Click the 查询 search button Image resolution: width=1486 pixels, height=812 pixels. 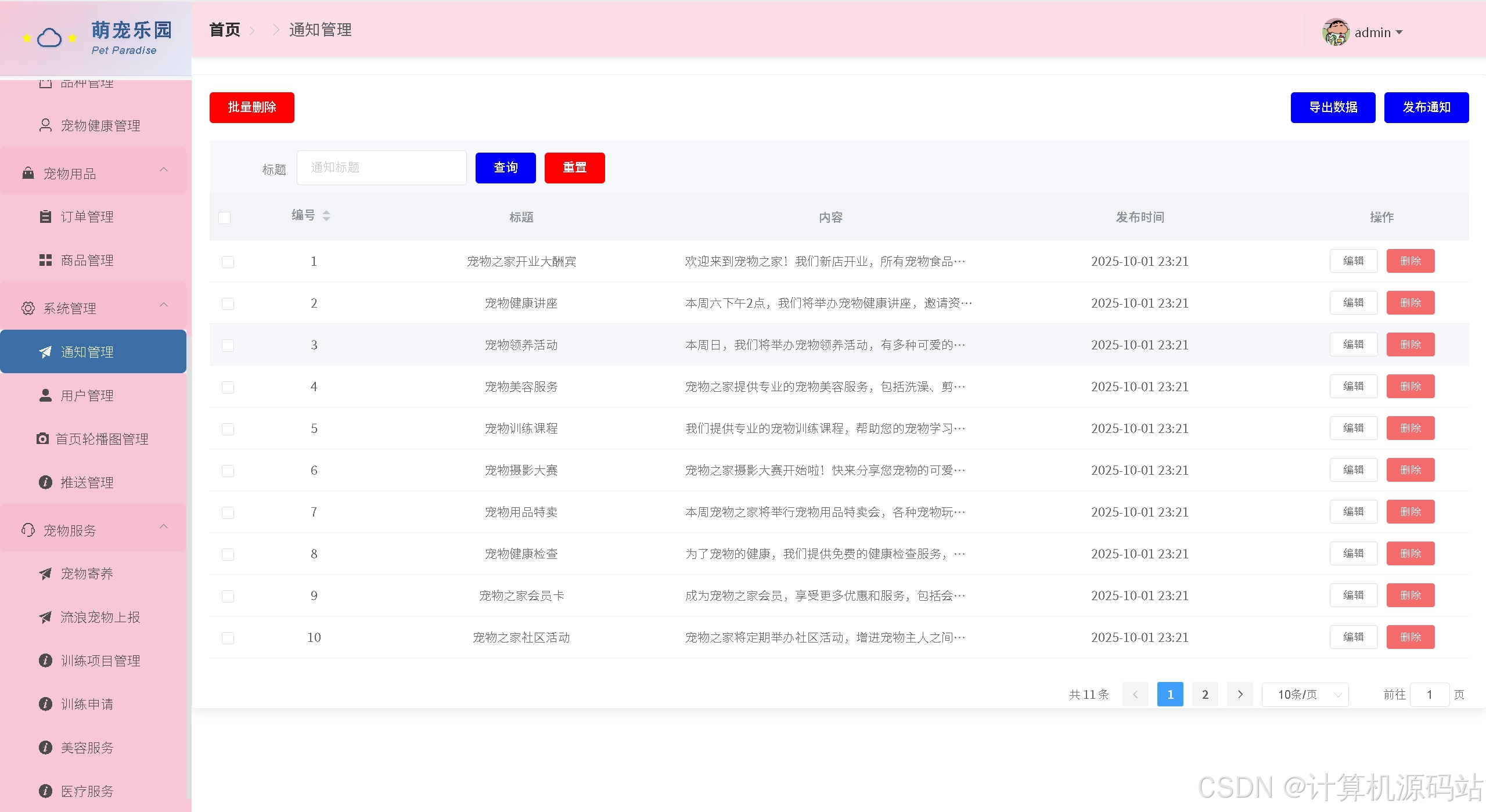[505, 168]
